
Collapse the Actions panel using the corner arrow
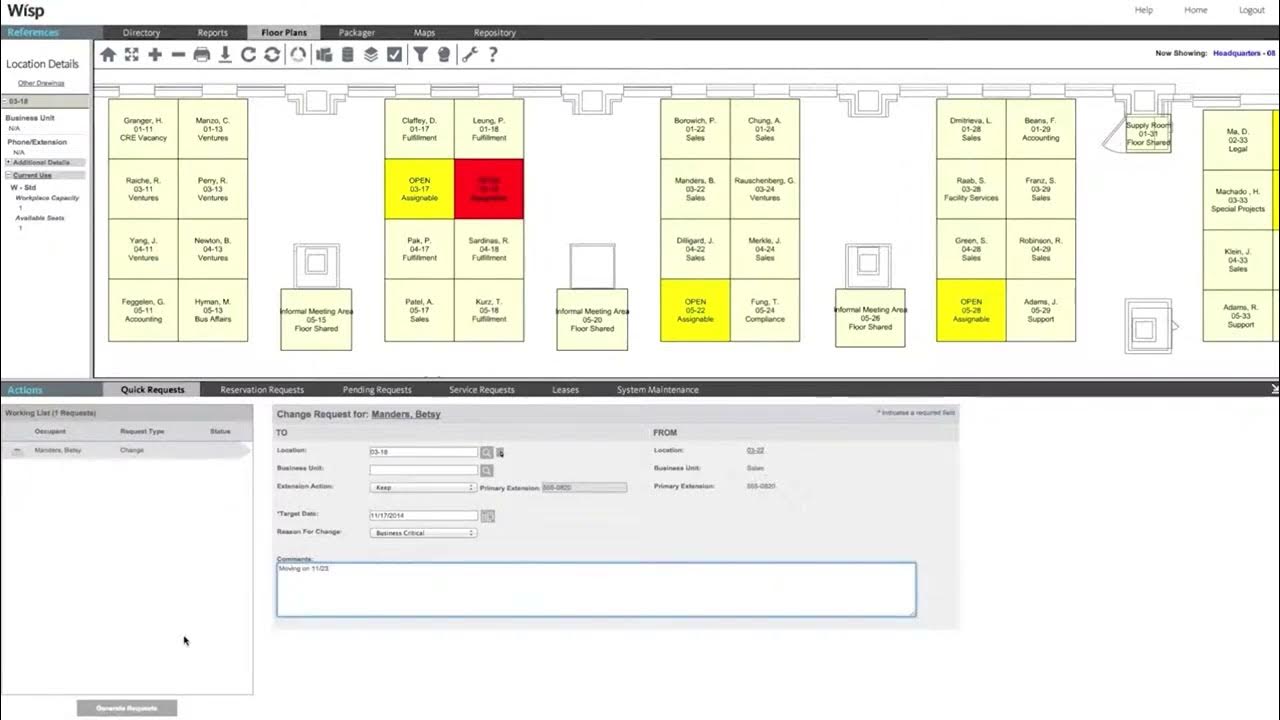pos(1274,389)
